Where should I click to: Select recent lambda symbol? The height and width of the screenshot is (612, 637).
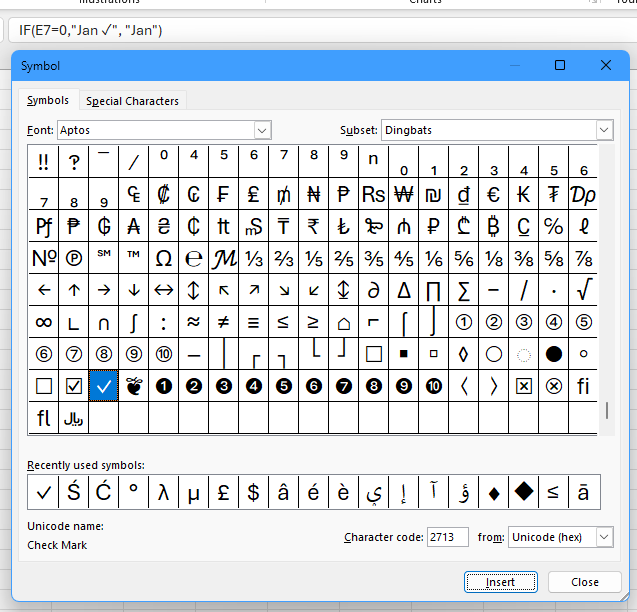click(x=164, y=492)
